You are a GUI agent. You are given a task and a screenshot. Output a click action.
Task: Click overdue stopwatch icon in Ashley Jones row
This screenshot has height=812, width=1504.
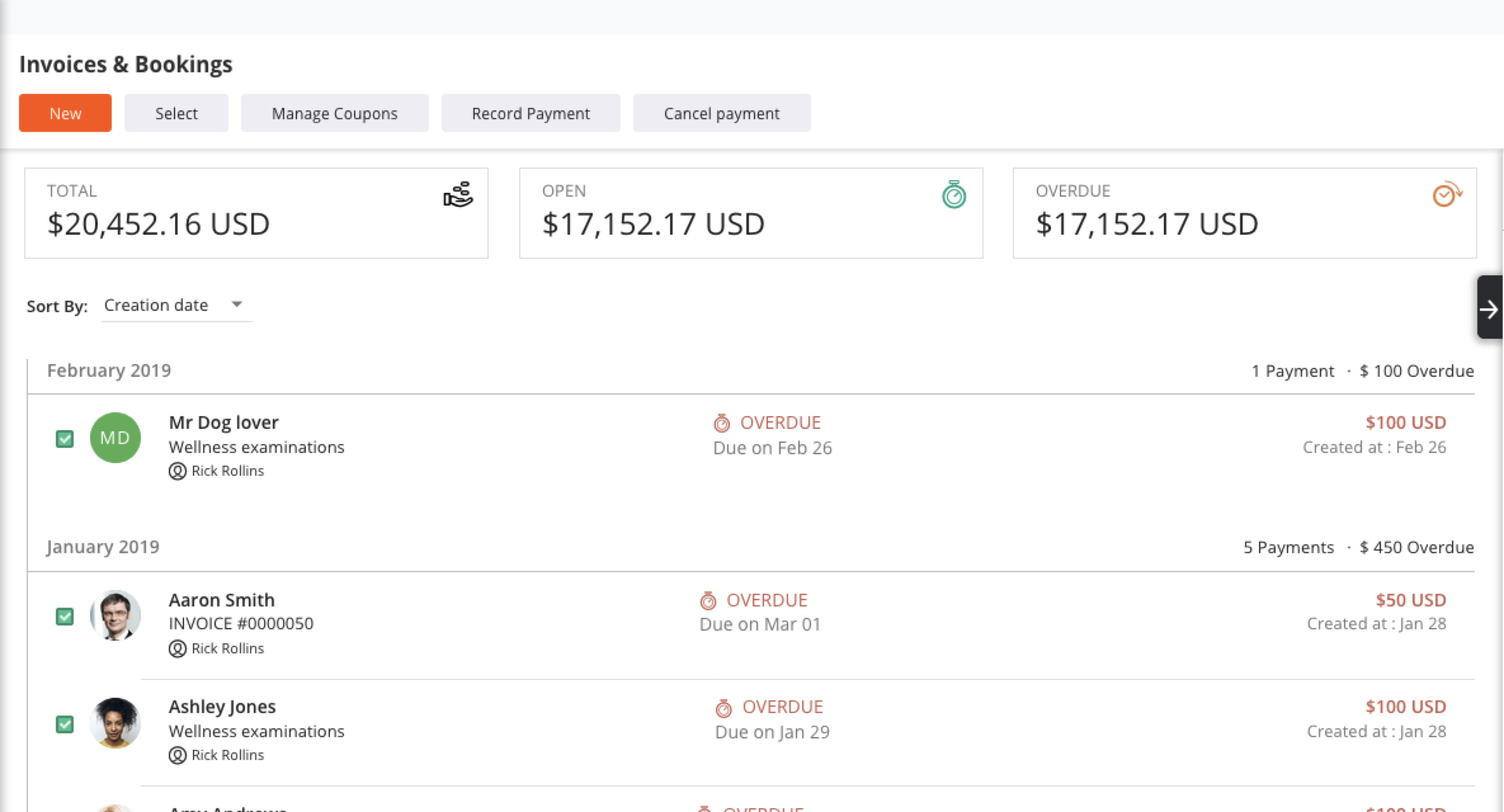(x=724, y=707)
